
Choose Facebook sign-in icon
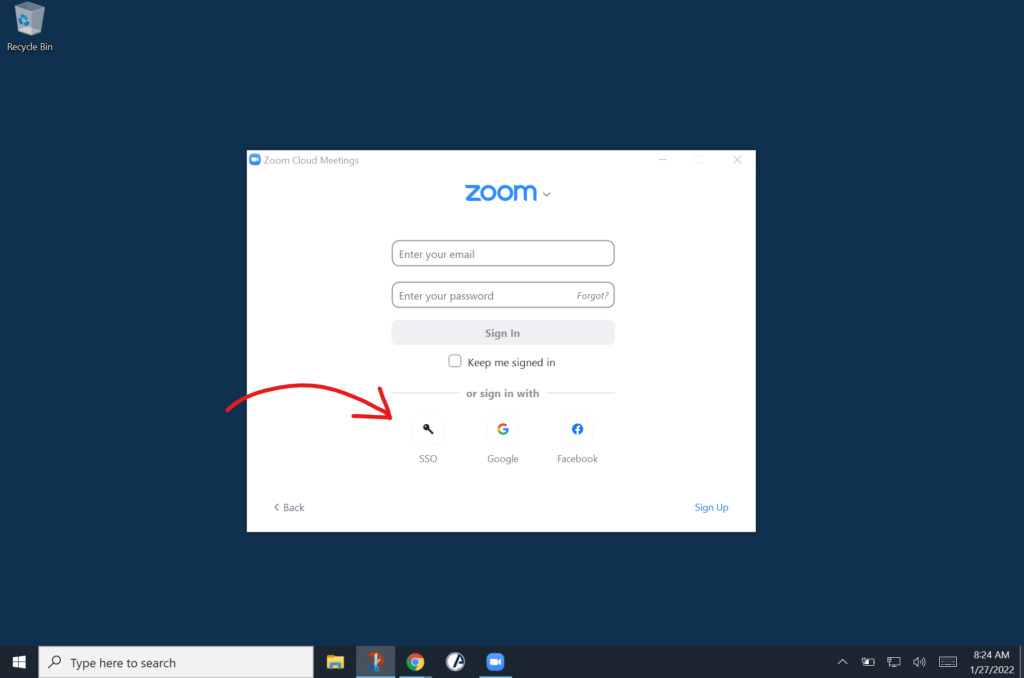577,429
